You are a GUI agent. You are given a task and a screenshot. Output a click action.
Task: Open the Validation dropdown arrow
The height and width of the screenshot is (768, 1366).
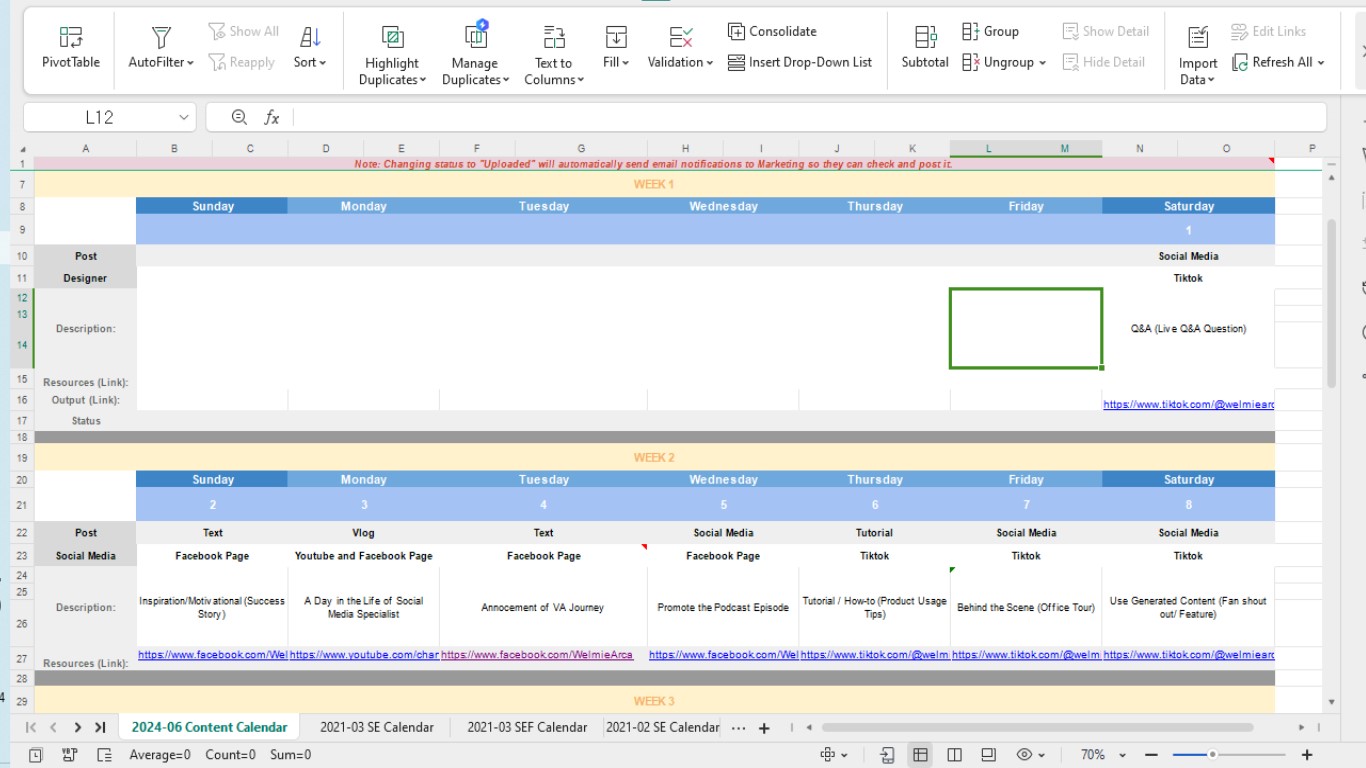tap(710, 63)
